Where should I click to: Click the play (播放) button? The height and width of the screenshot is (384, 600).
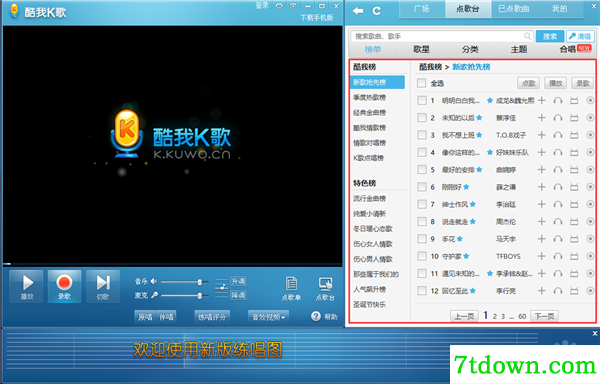coord(26,286)
